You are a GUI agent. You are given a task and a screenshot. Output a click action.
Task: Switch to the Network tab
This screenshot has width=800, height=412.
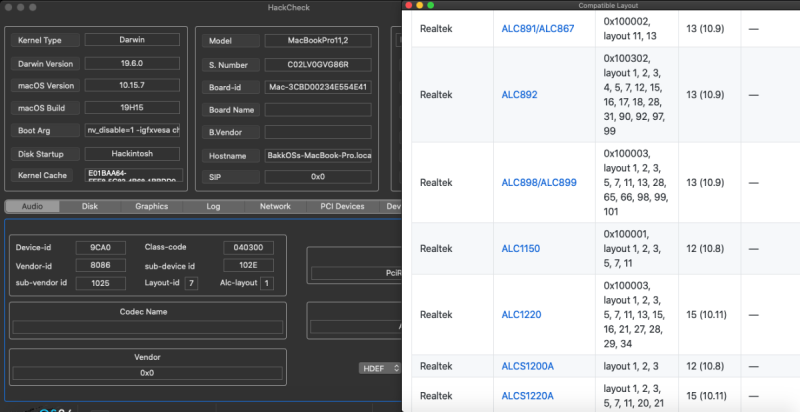(275, 207)
